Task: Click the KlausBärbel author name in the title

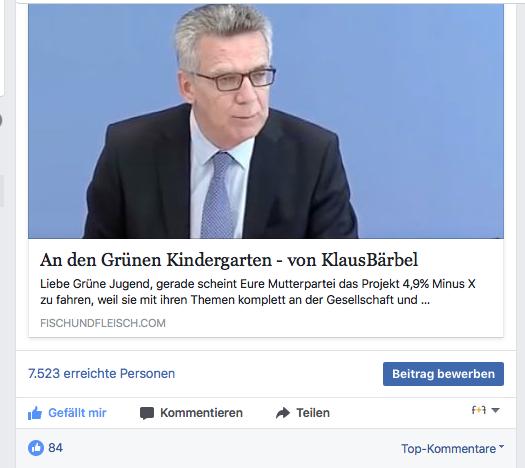Action: coord(370,260)
